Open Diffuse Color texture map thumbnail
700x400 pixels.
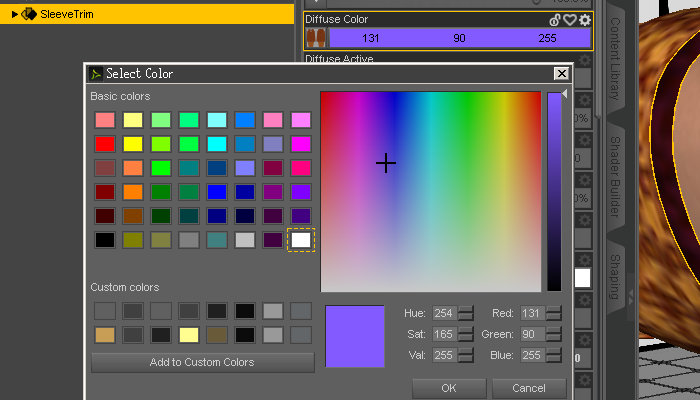(x=316, y=38)
